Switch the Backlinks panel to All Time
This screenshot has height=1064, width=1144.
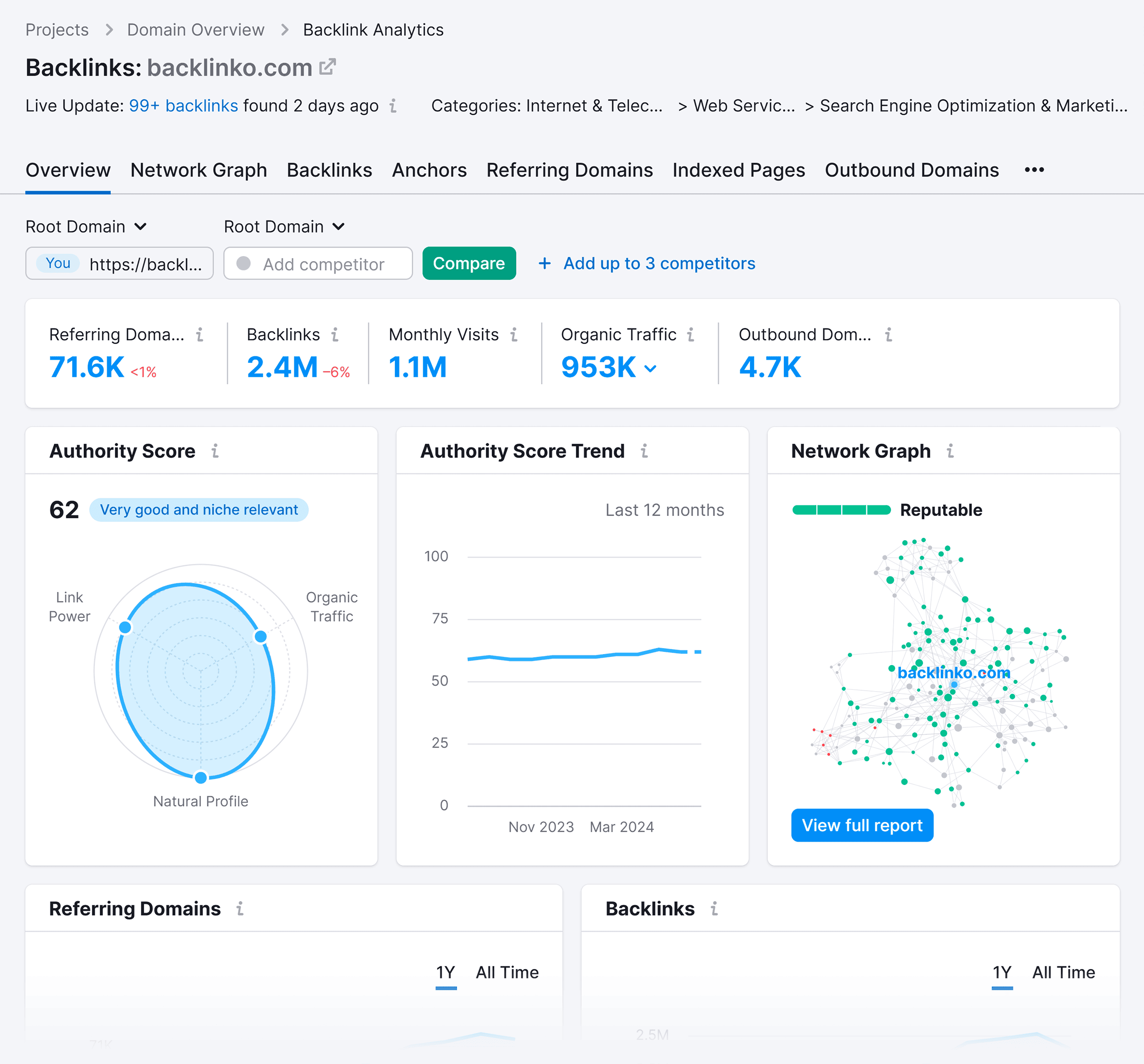[x=1063, y=973]
